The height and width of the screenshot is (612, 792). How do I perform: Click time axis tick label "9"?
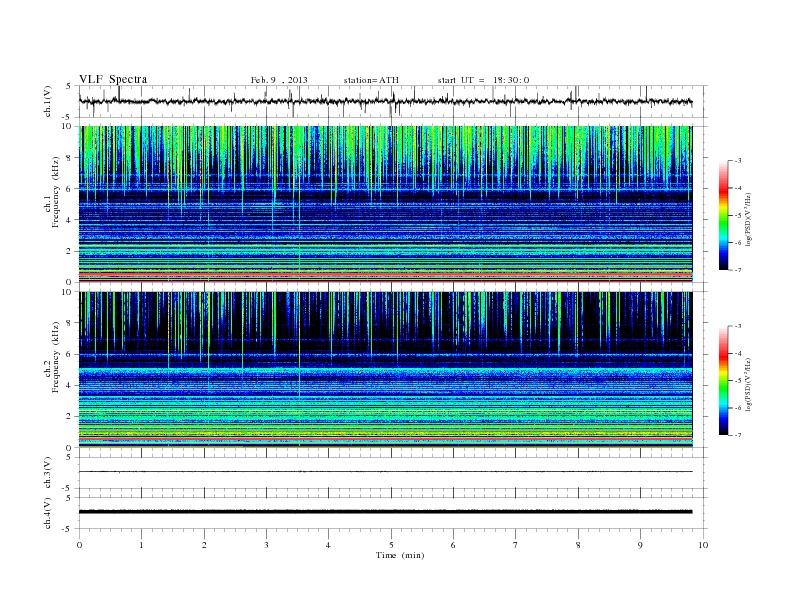tap(640, 545)
